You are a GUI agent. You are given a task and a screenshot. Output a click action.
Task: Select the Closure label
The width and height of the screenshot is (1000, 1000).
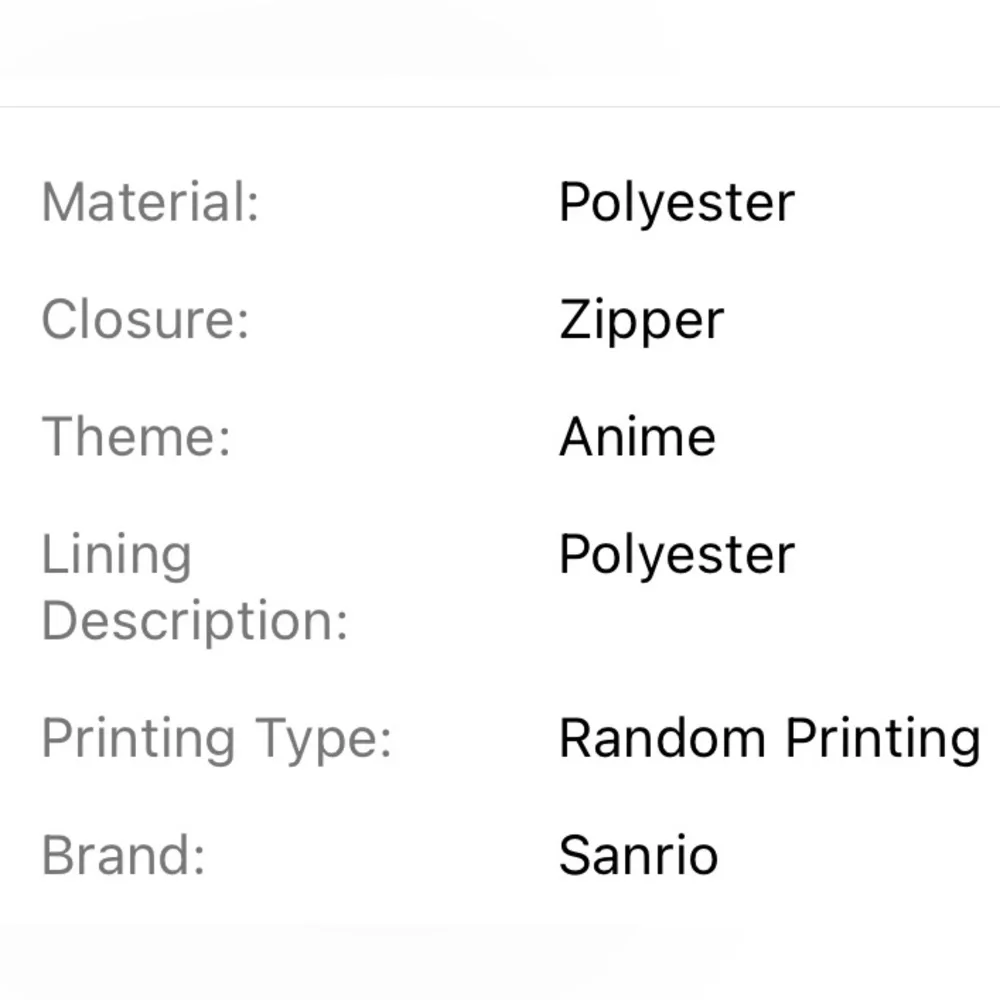[x=145, y=320]
